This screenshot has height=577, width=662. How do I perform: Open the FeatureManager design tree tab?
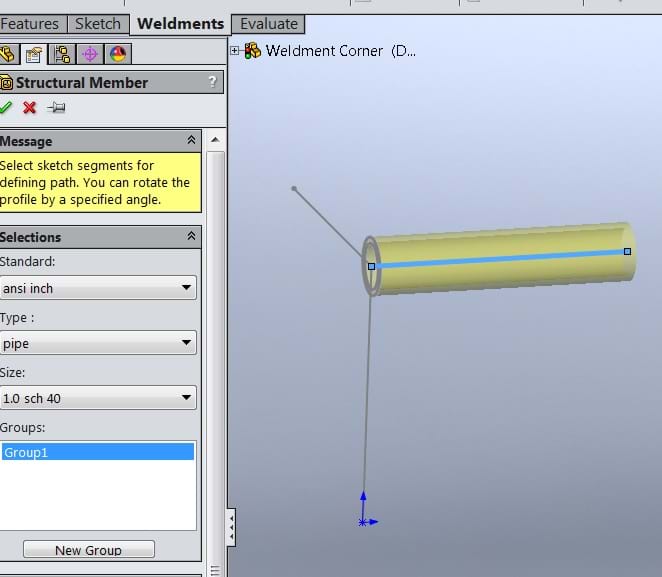[x=8, y=54]
